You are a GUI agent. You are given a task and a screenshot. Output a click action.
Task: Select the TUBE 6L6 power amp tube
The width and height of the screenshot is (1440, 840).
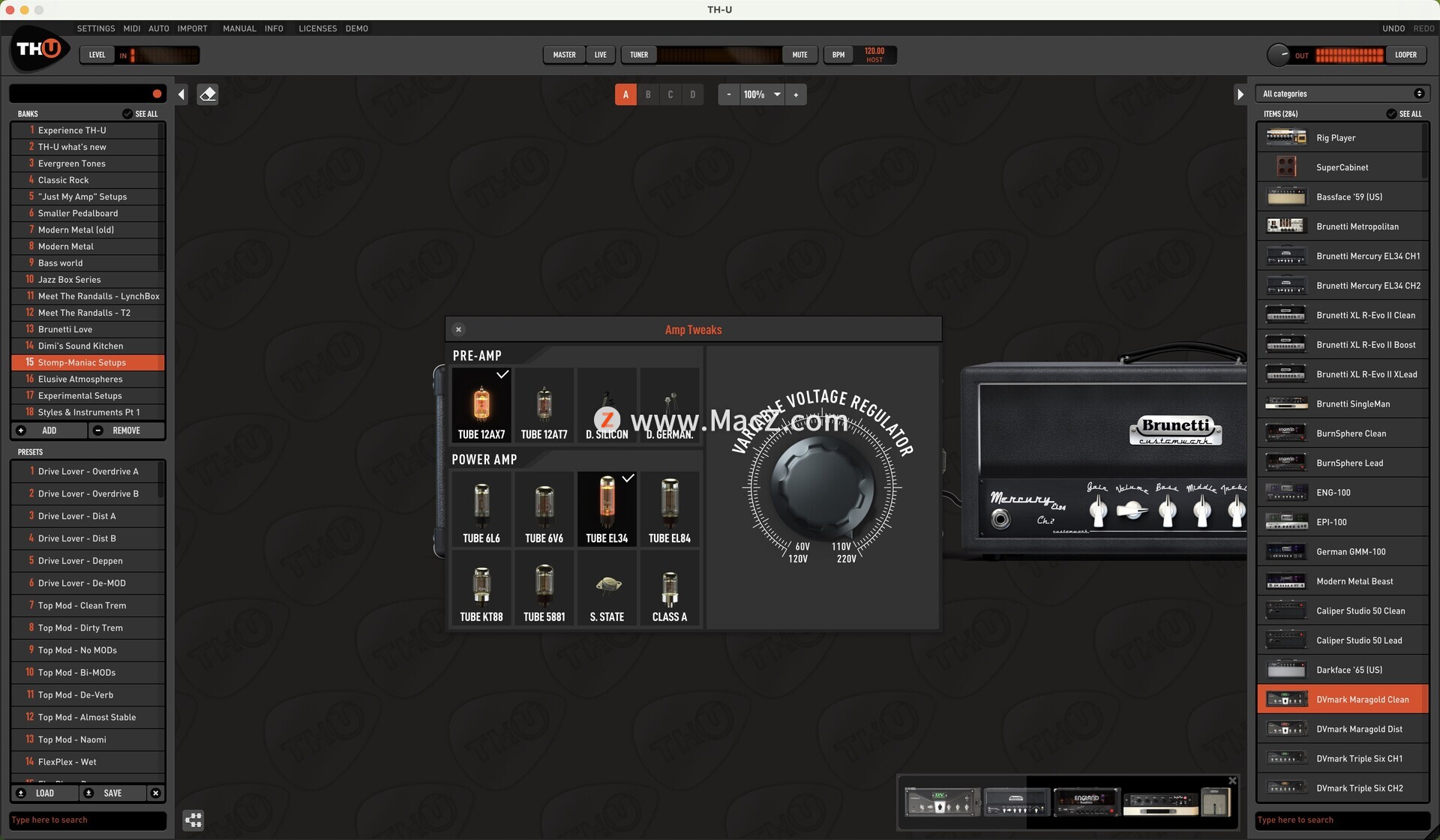(481, 508)
